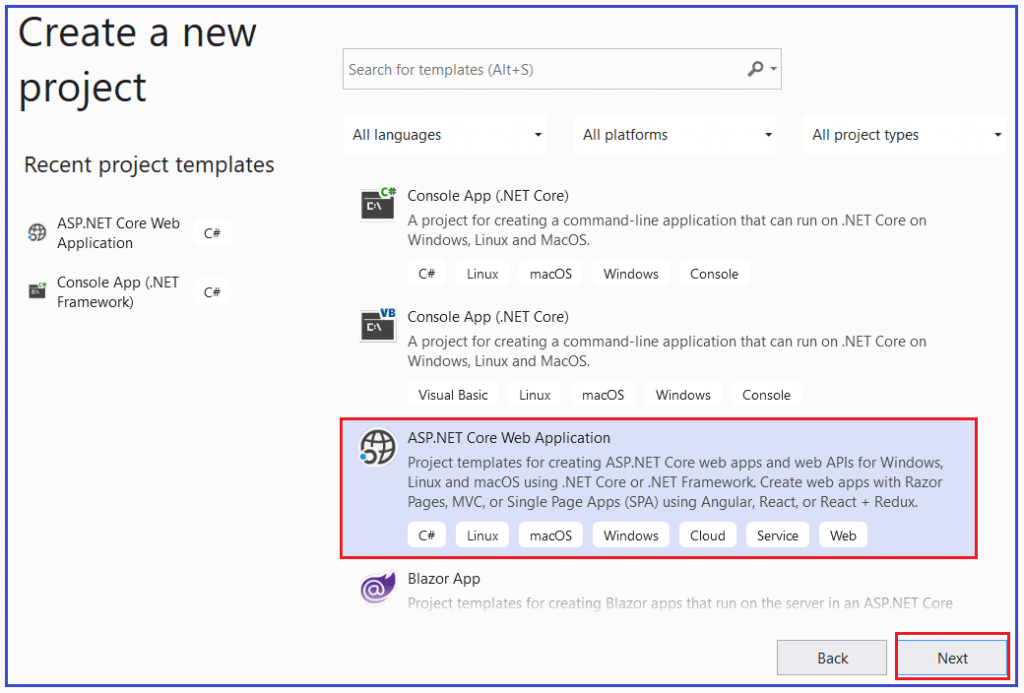Click recent Console App (.NET Framework) icon

[37, 291]
